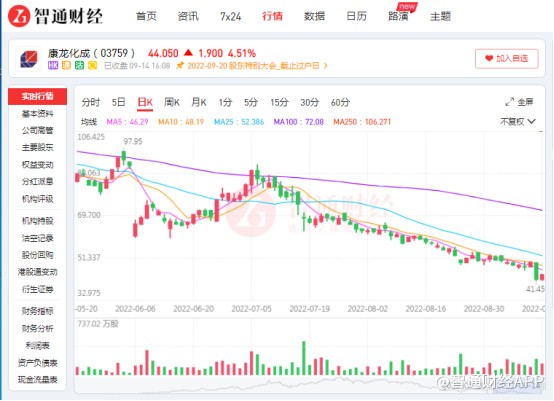
Task: Click the red up-triangle price indicator
Action: [x=188, y=53]
